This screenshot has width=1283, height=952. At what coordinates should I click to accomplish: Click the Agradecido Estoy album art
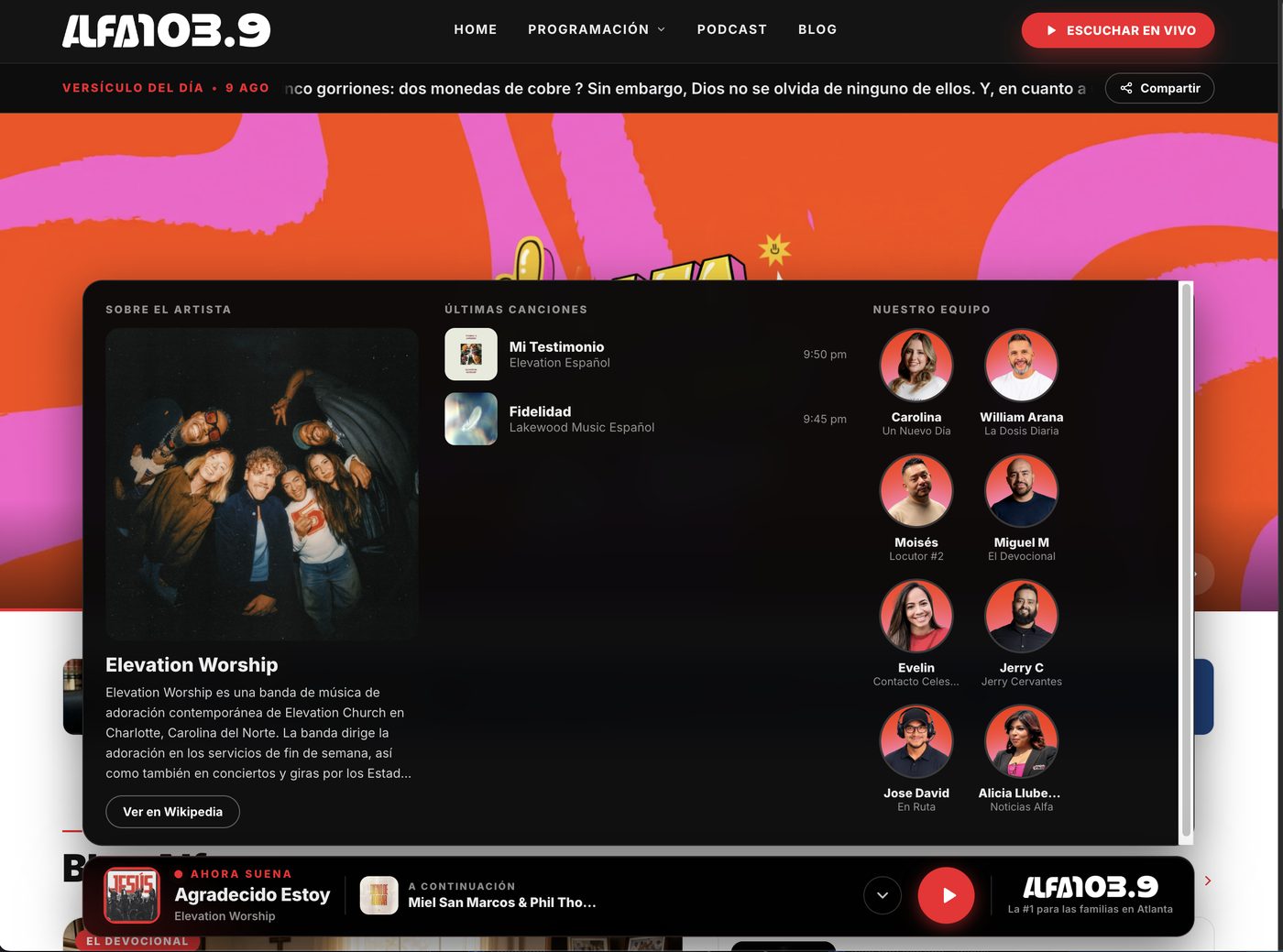click(x=132, y=895)
